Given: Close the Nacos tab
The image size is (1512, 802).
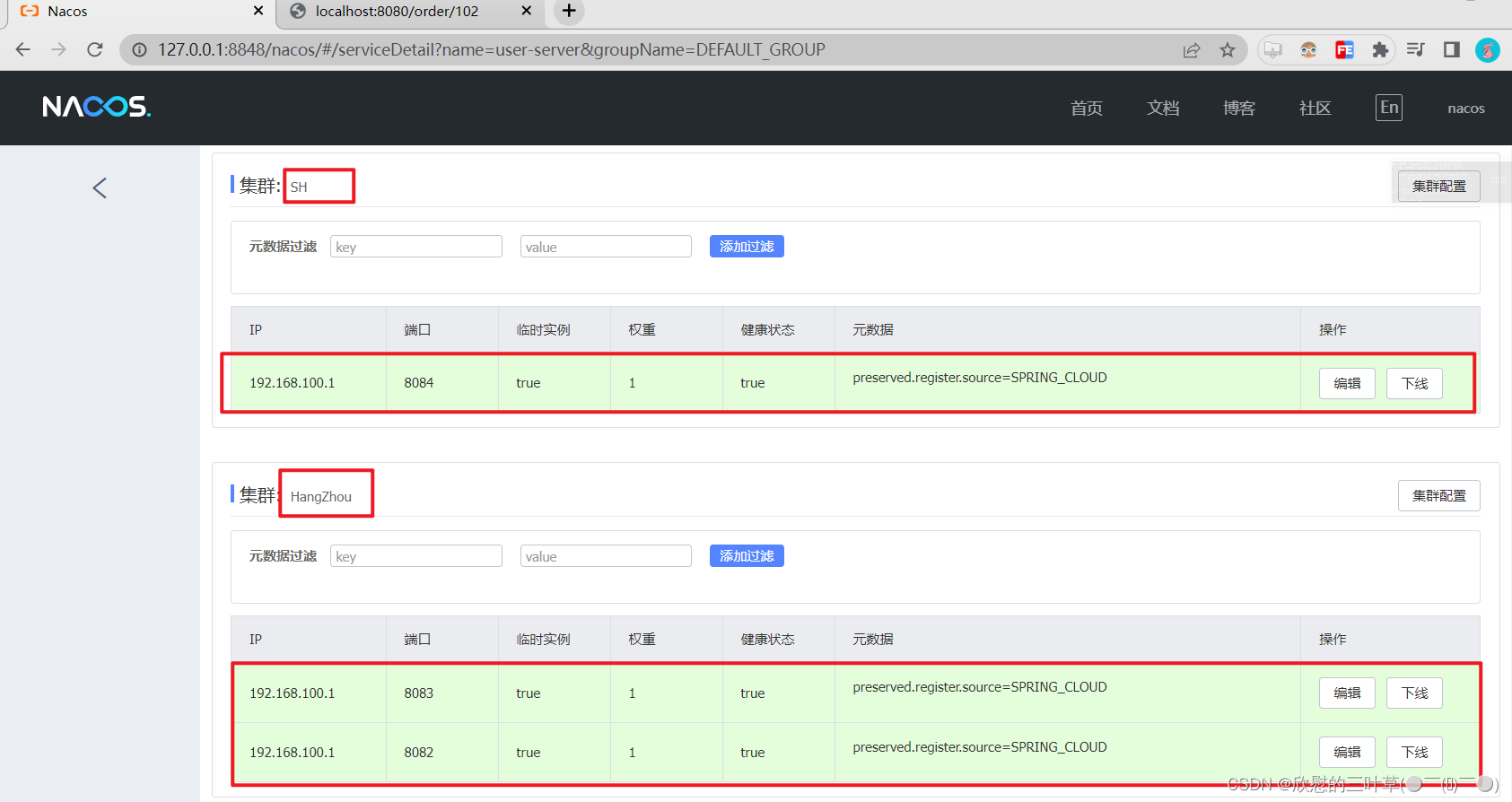Looking at the screenshot, I should (258, 11).
